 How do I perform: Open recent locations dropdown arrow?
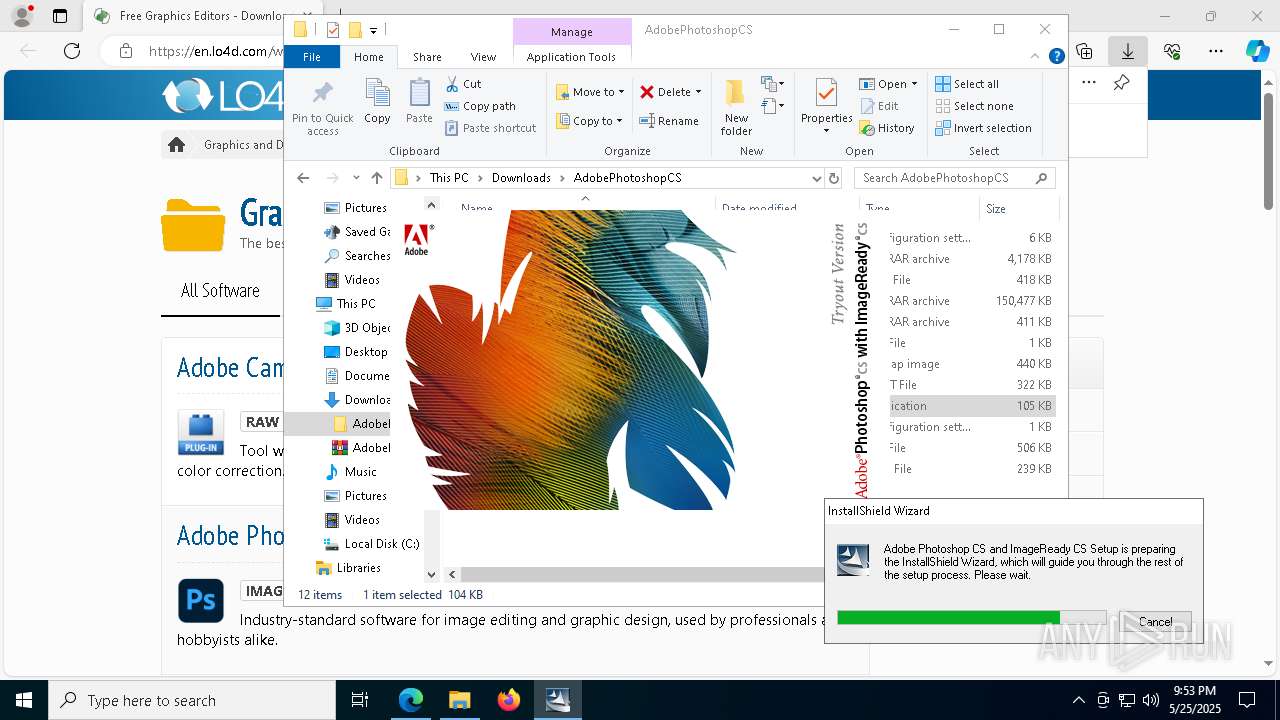356,178
